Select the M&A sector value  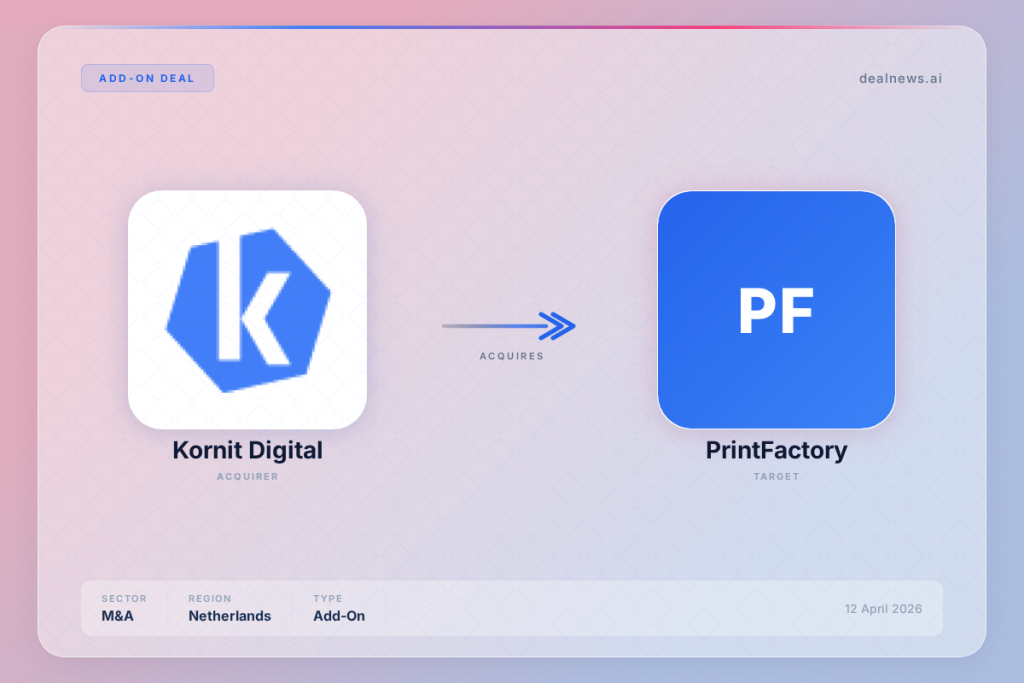[x=117, y=616]
